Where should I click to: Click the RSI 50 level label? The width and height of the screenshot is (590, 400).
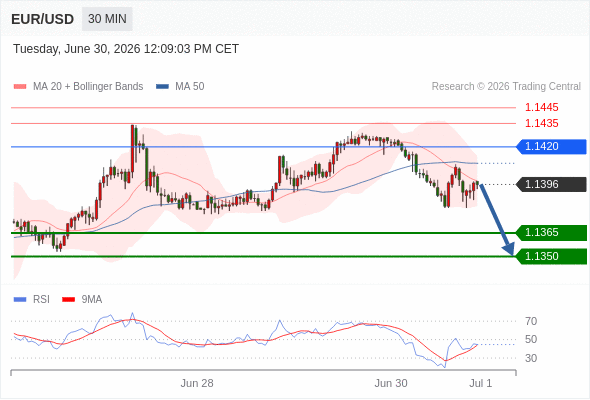tap(531, 339)
